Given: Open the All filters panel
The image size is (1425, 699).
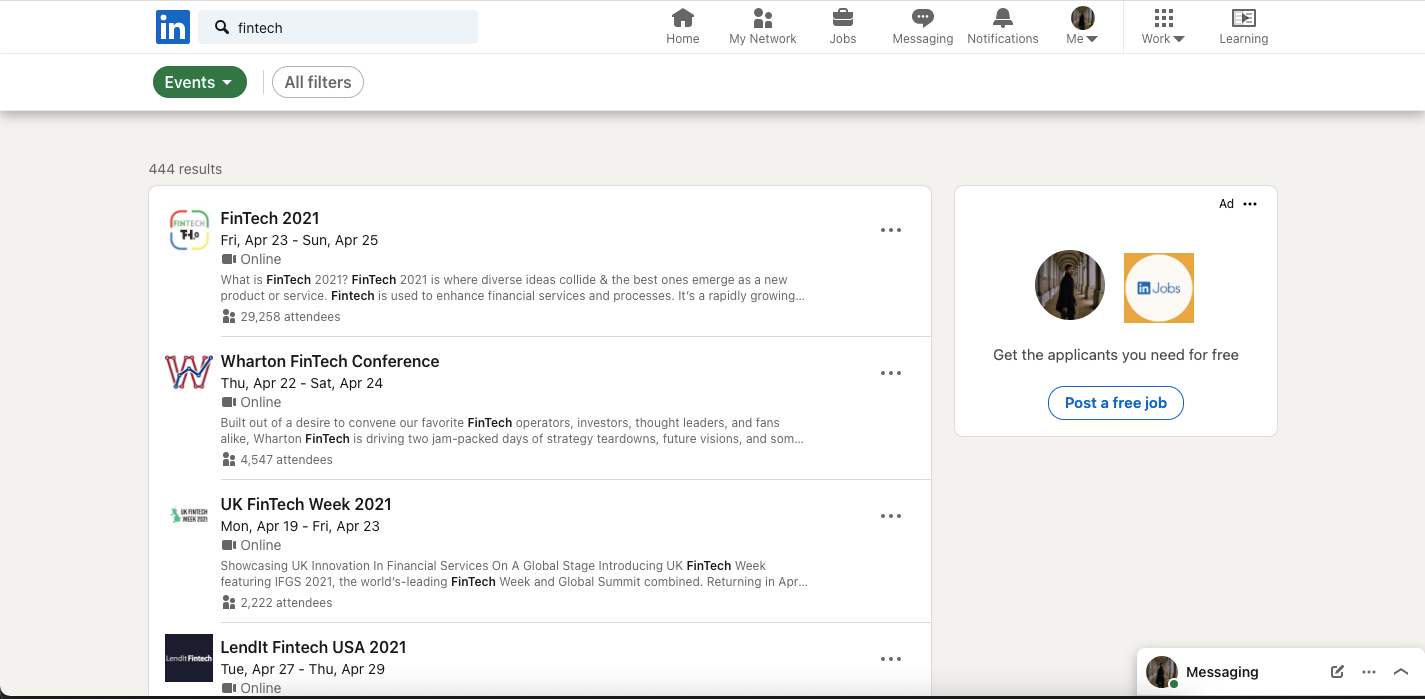Looking at the screenshot, I should click(x=317, y=82).
